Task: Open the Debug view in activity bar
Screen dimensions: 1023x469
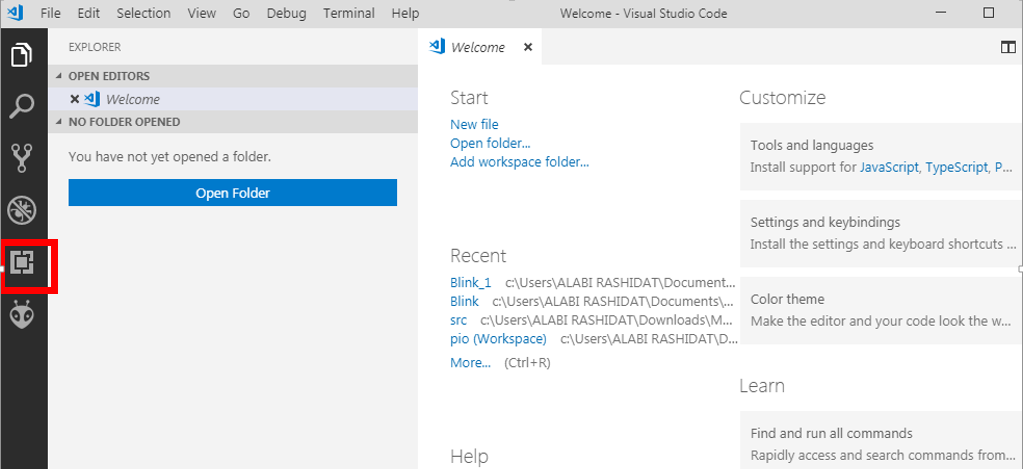Action: (x=22, y=210)
